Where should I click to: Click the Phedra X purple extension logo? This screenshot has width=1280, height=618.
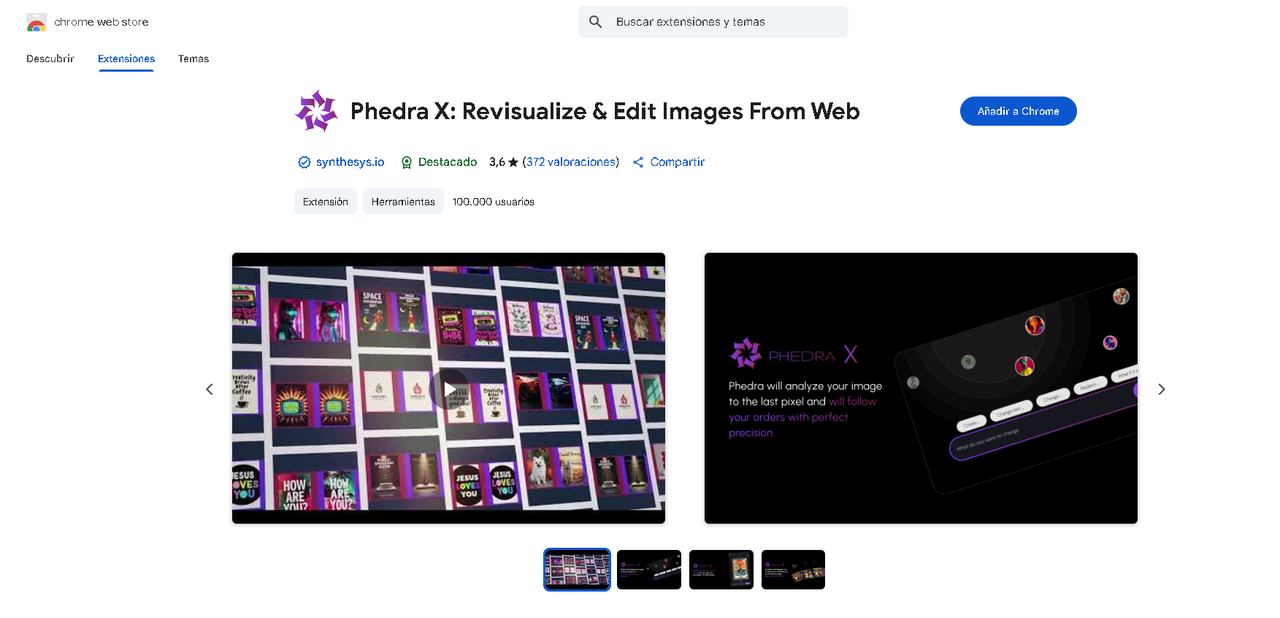click(x=316, y=111)
